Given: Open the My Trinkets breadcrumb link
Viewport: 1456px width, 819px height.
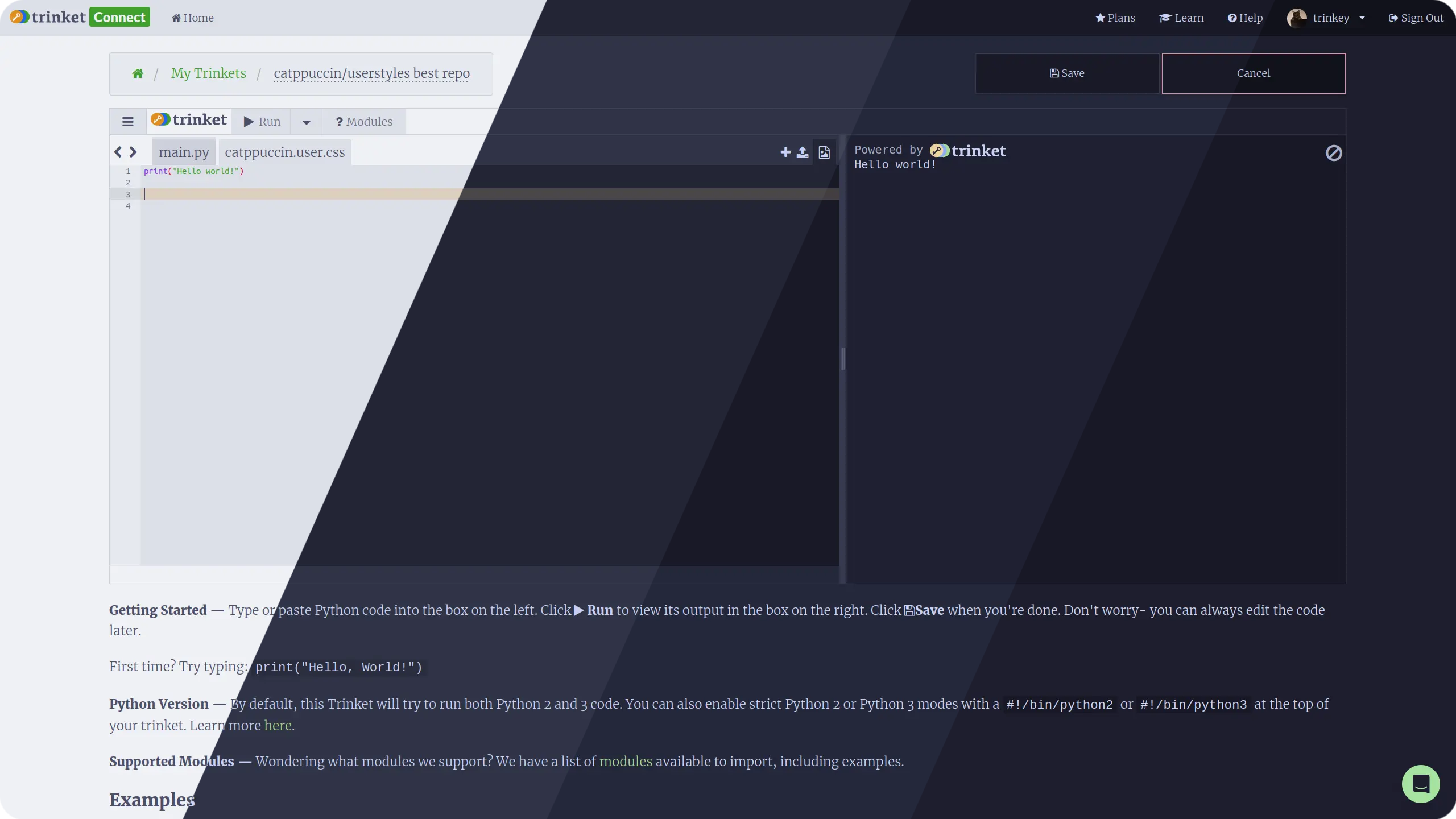Looking at the screenshot, I should 209,73.
